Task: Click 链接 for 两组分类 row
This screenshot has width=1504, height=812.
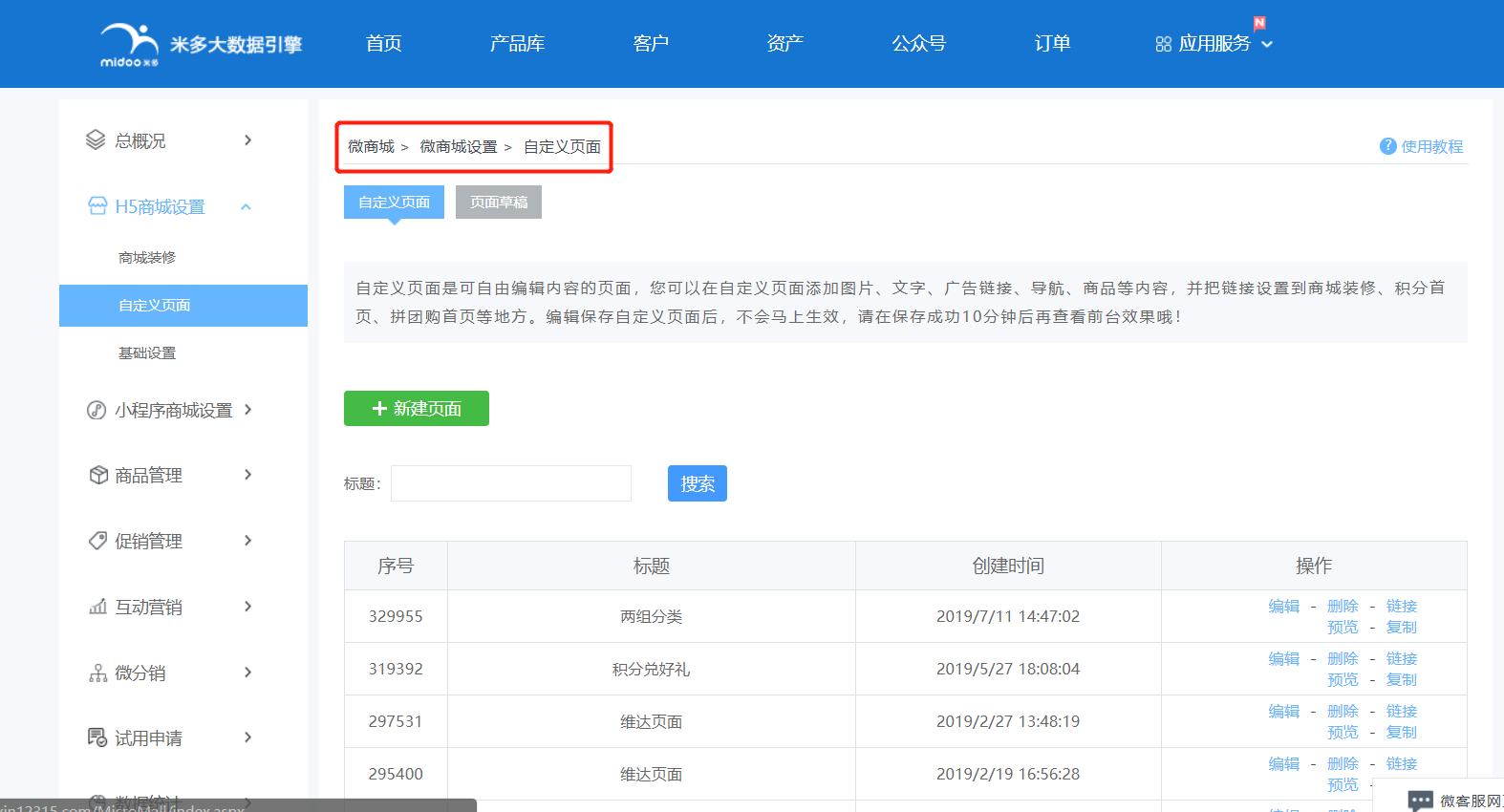Action: (x=1402, y=606)
